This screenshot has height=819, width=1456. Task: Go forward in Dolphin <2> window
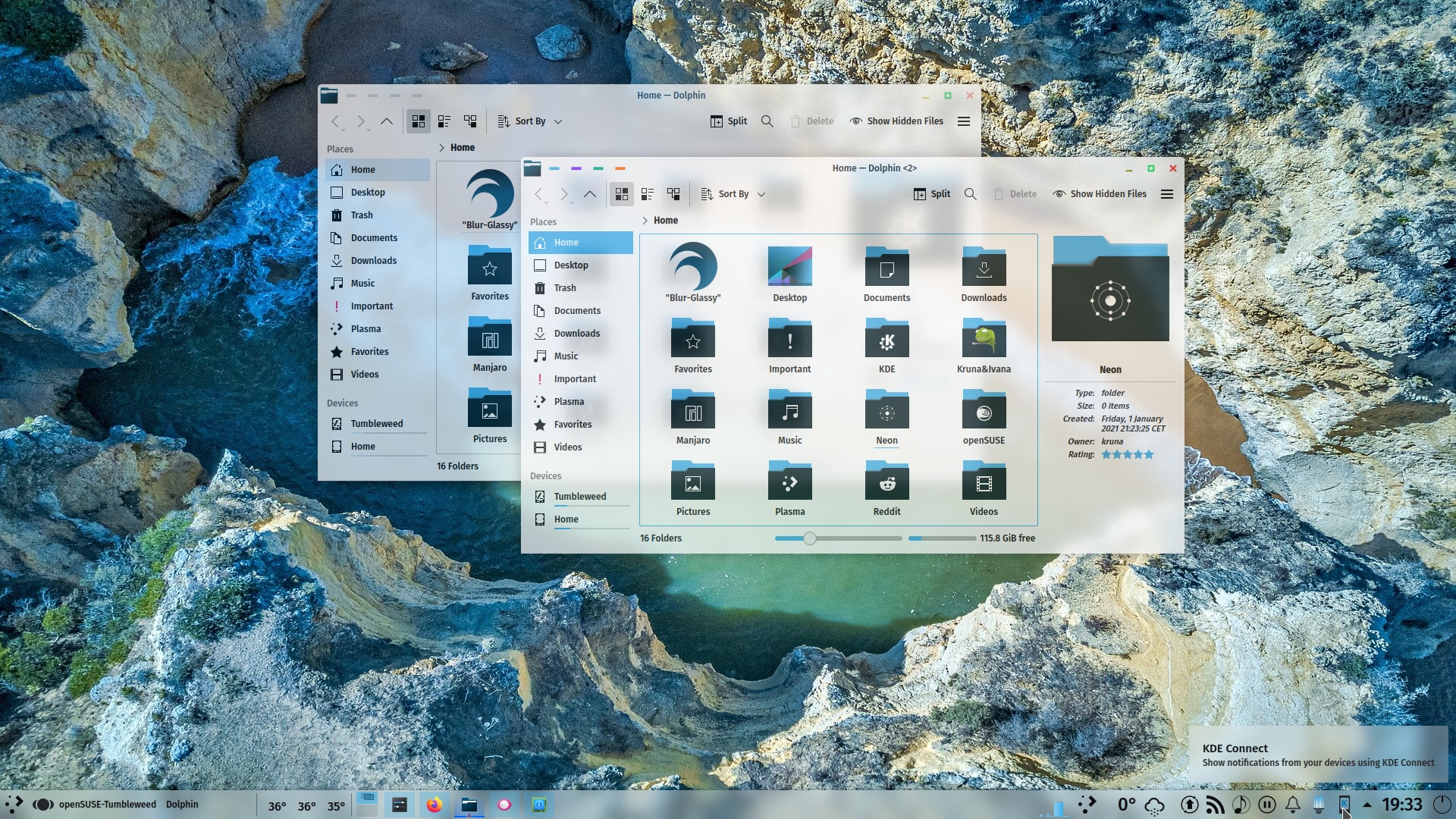click(564, 194)
